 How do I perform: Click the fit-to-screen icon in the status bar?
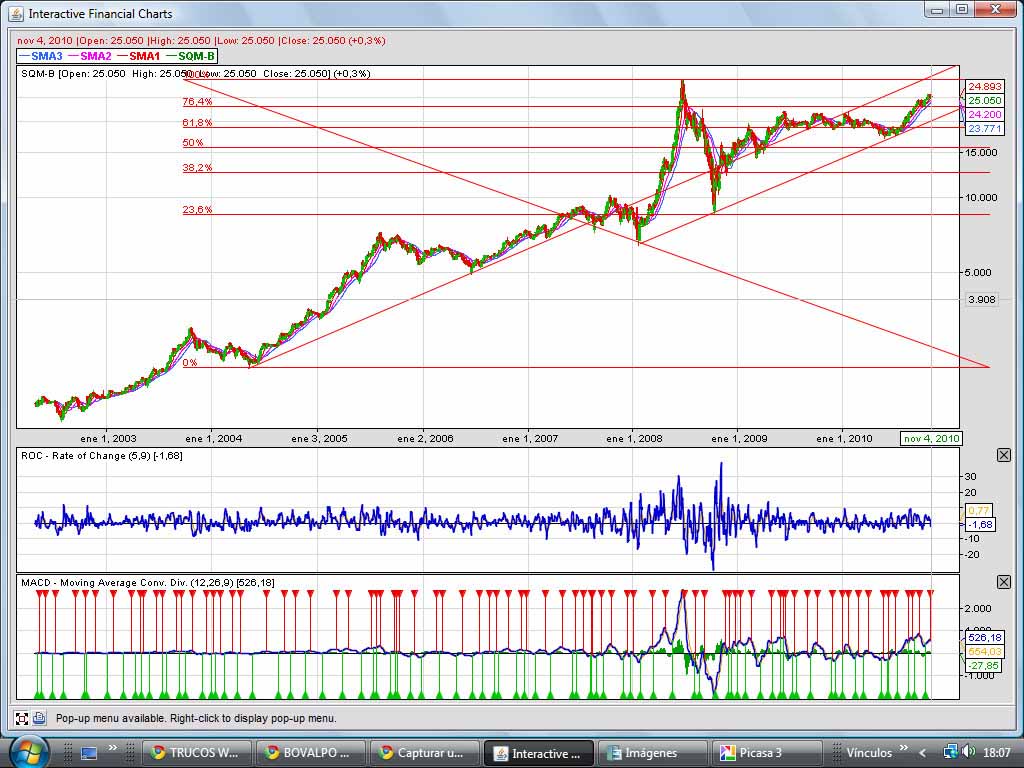[x=21, y=717]
